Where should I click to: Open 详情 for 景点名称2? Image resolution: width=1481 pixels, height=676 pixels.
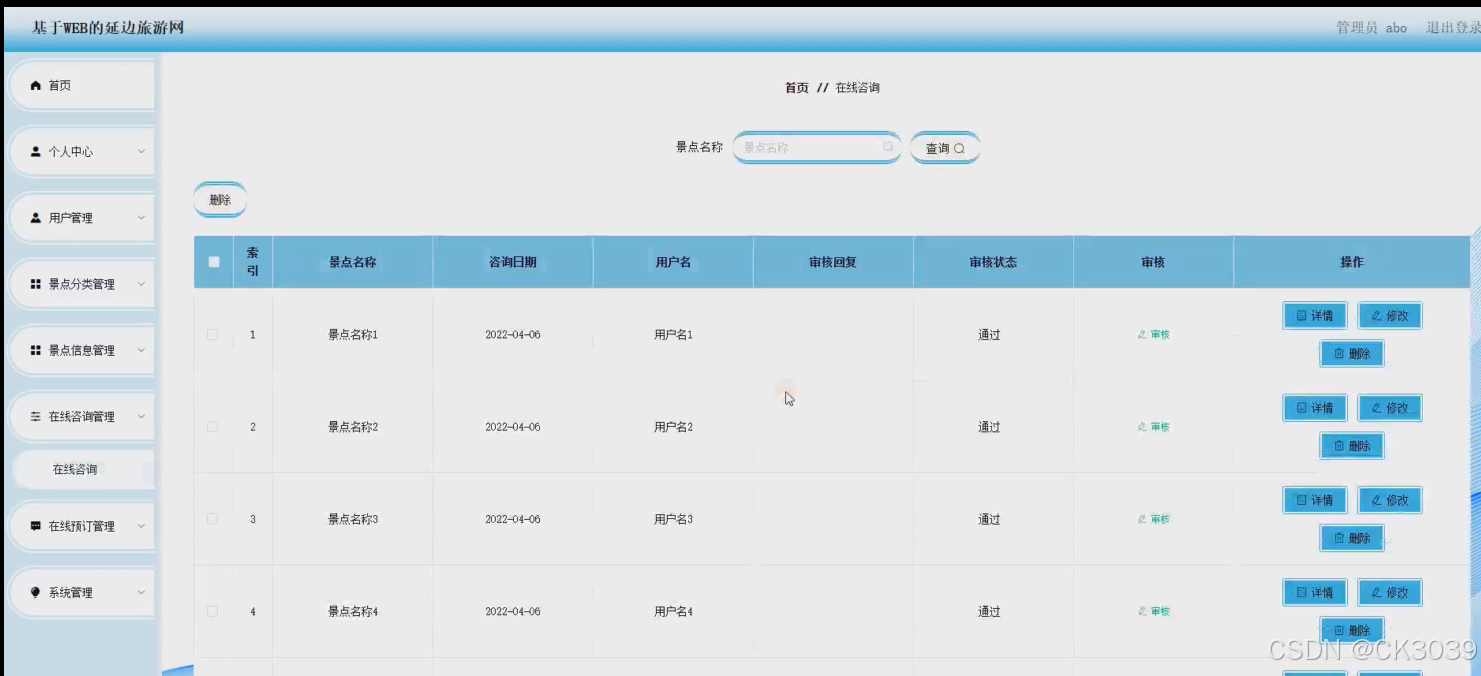click(1315, 408)
